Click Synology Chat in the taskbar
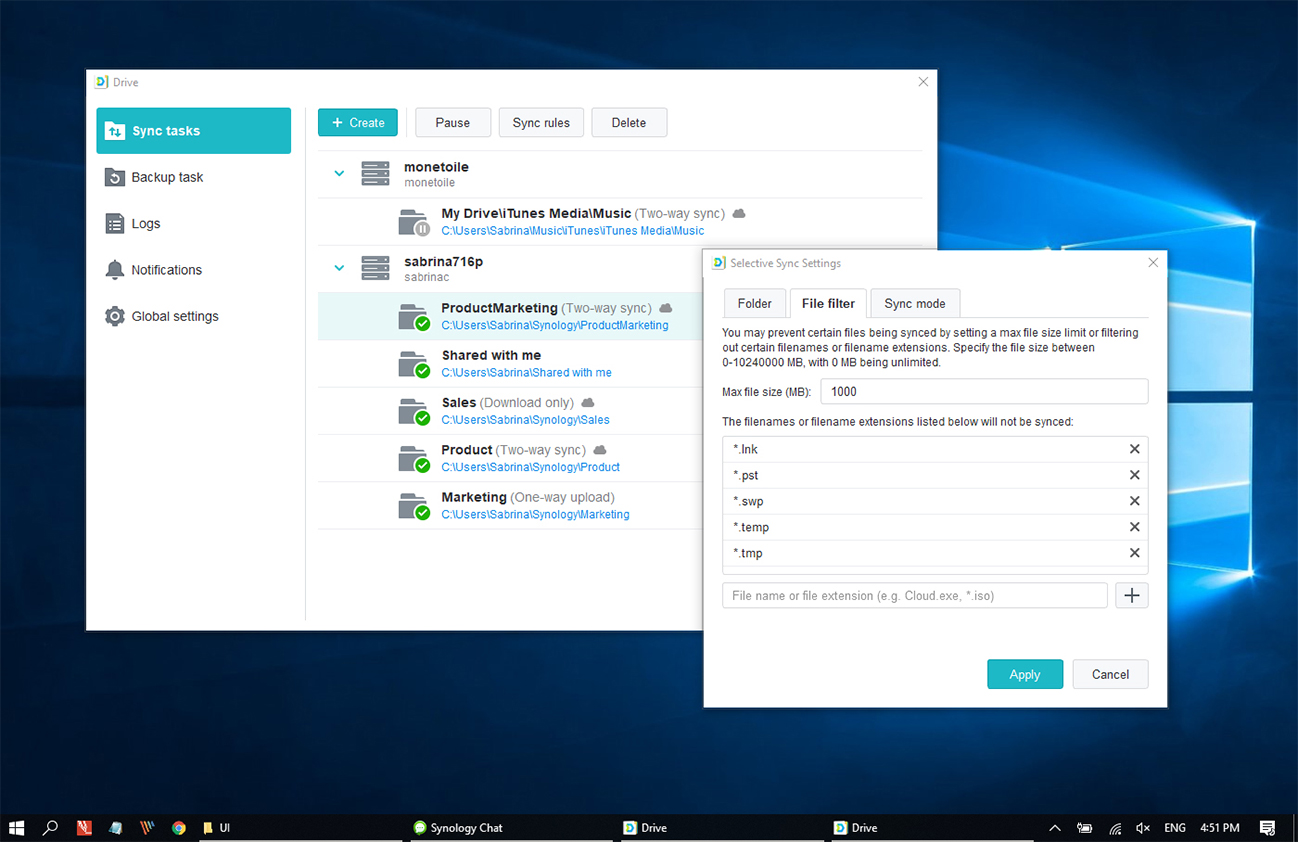The image size is (1298, 842). (x=458, y=828)
